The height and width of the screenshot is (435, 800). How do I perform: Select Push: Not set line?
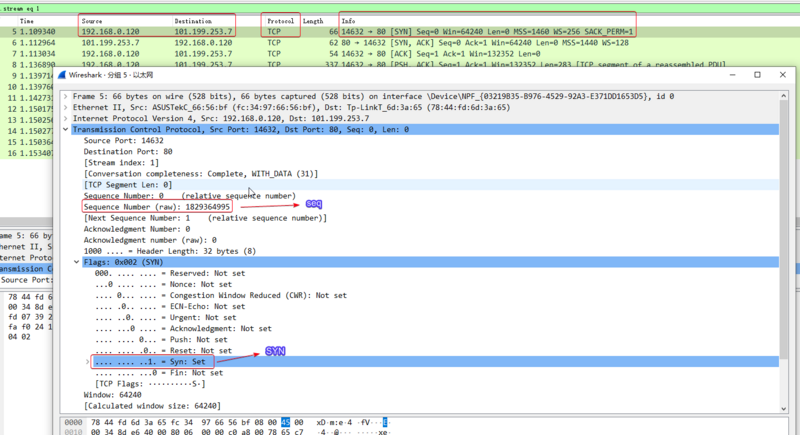point(161,340)
